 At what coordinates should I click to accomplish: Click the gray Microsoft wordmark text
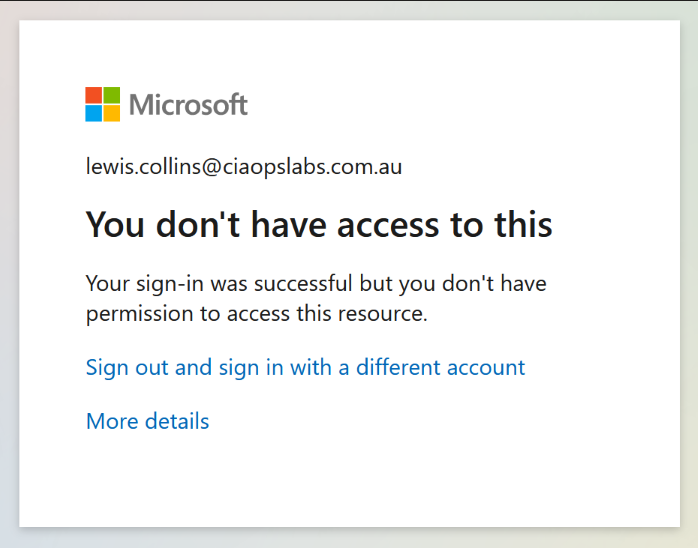[188, 104]
